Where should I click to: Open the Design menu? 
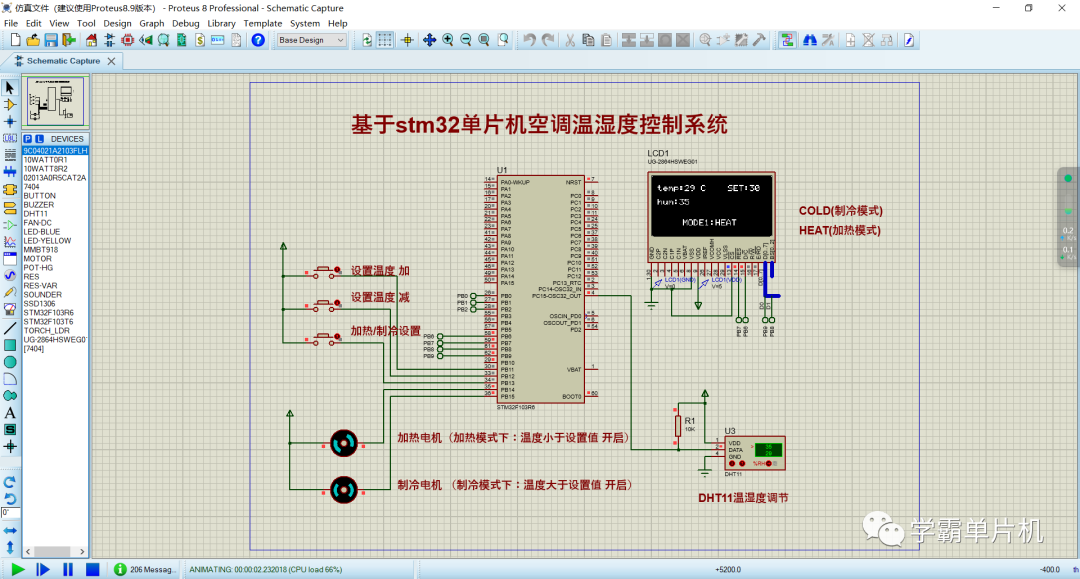[x=117, y=23]
